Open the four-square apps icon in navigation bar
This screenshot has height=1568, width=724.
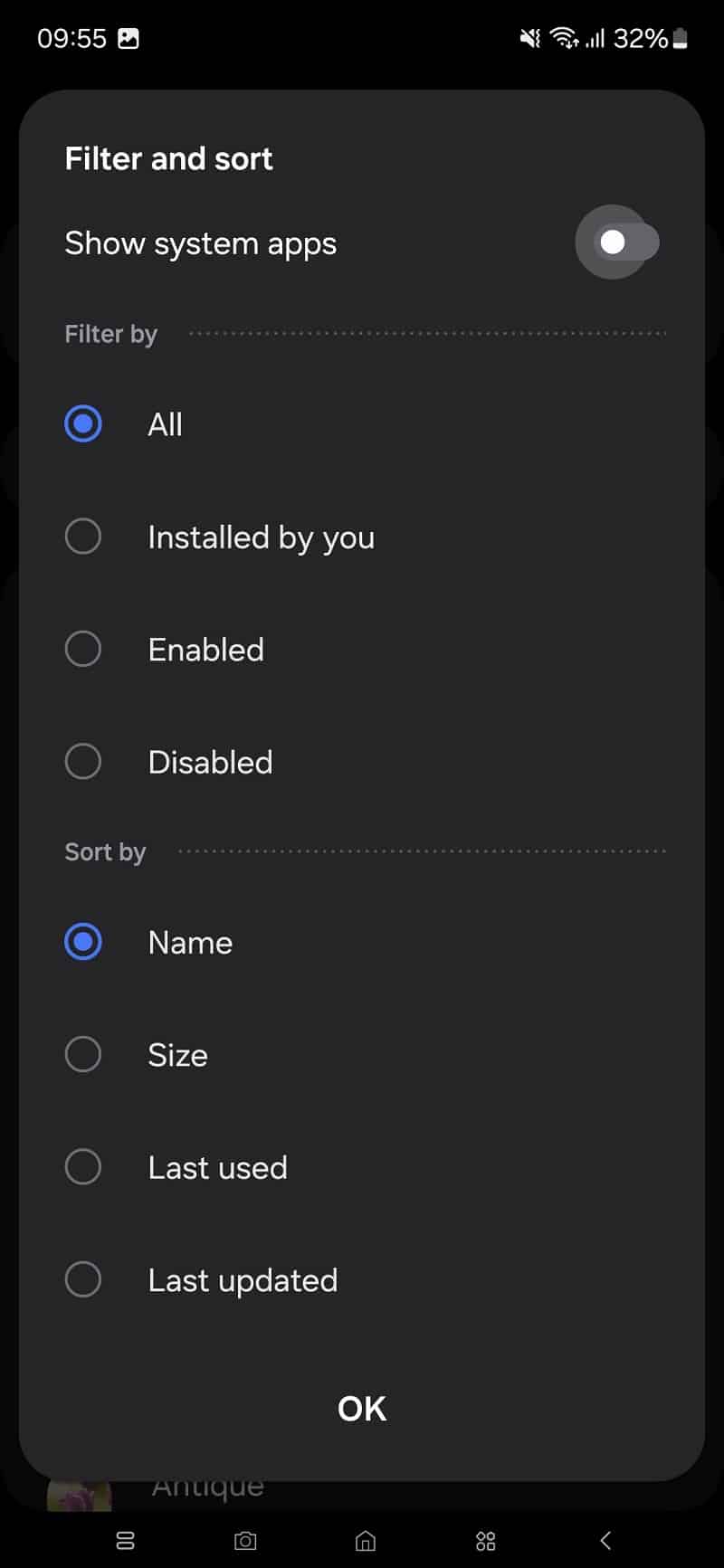486,1540
